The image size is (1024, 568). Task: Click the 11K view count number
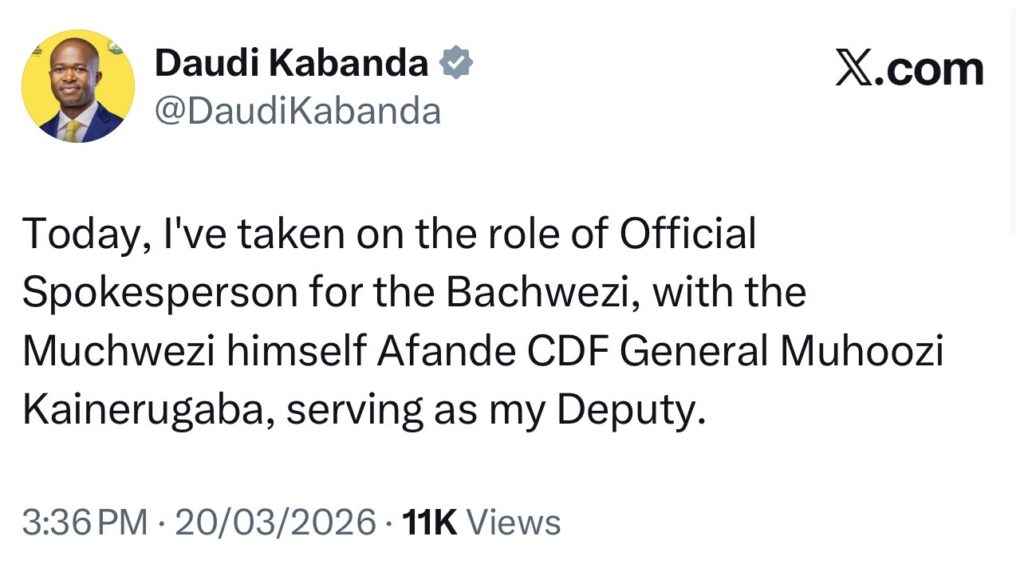pyautogui.click(x=429, y=521)
